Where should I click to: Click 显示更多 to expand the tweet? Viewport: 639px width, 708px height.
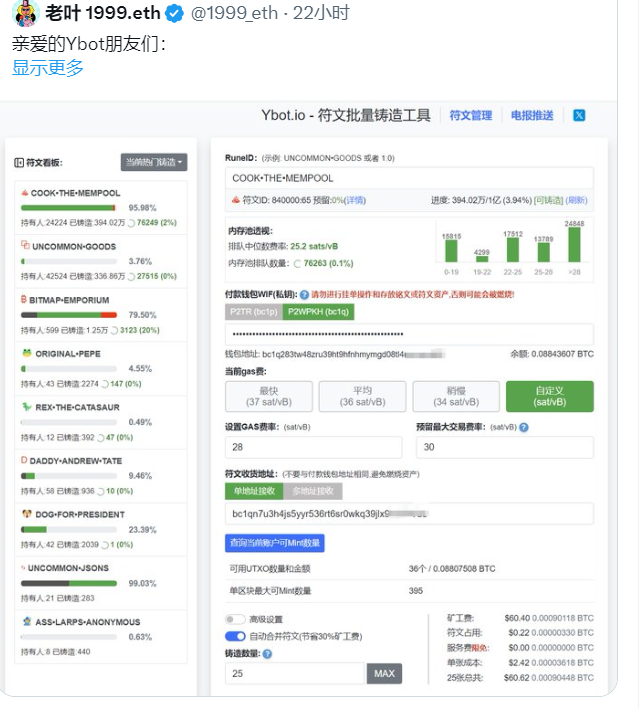(x=48, y=68)
